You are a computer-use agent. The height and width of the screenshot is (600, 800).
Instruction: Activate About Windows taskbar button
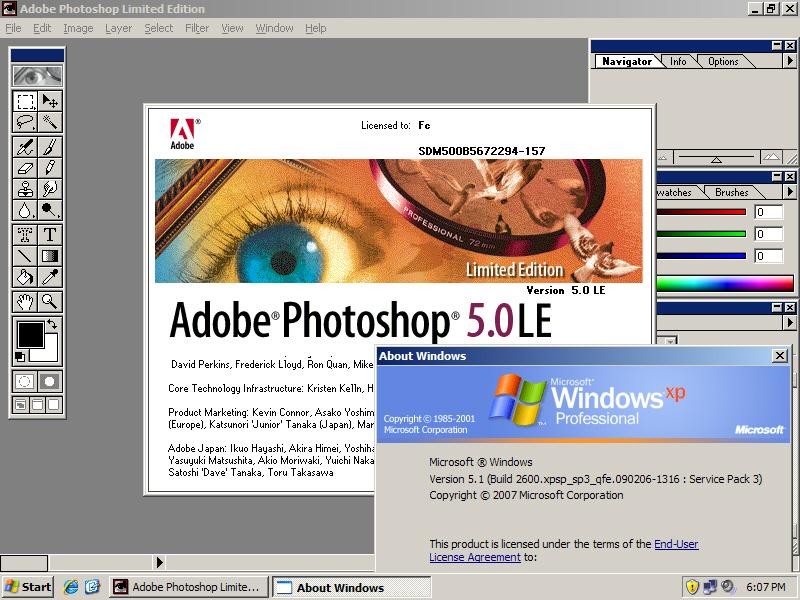point(352,587)
